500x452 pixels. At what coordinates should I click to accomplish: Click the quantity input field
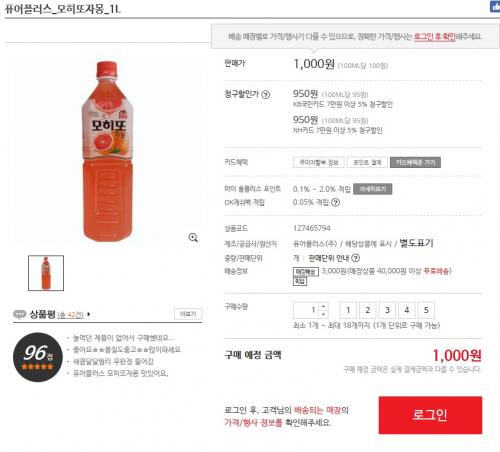[306, 310]
